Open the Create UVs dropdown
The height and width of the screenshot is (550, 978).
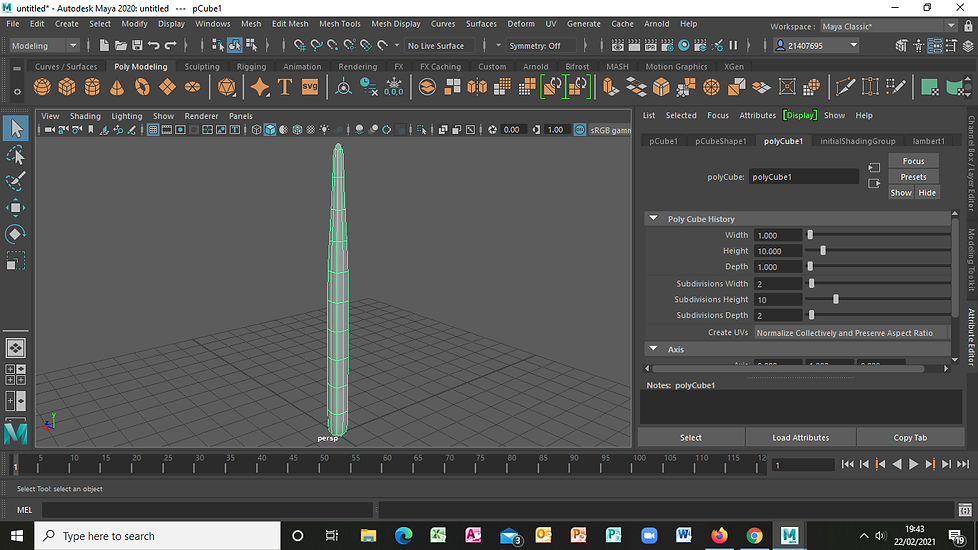click(851, 333)
